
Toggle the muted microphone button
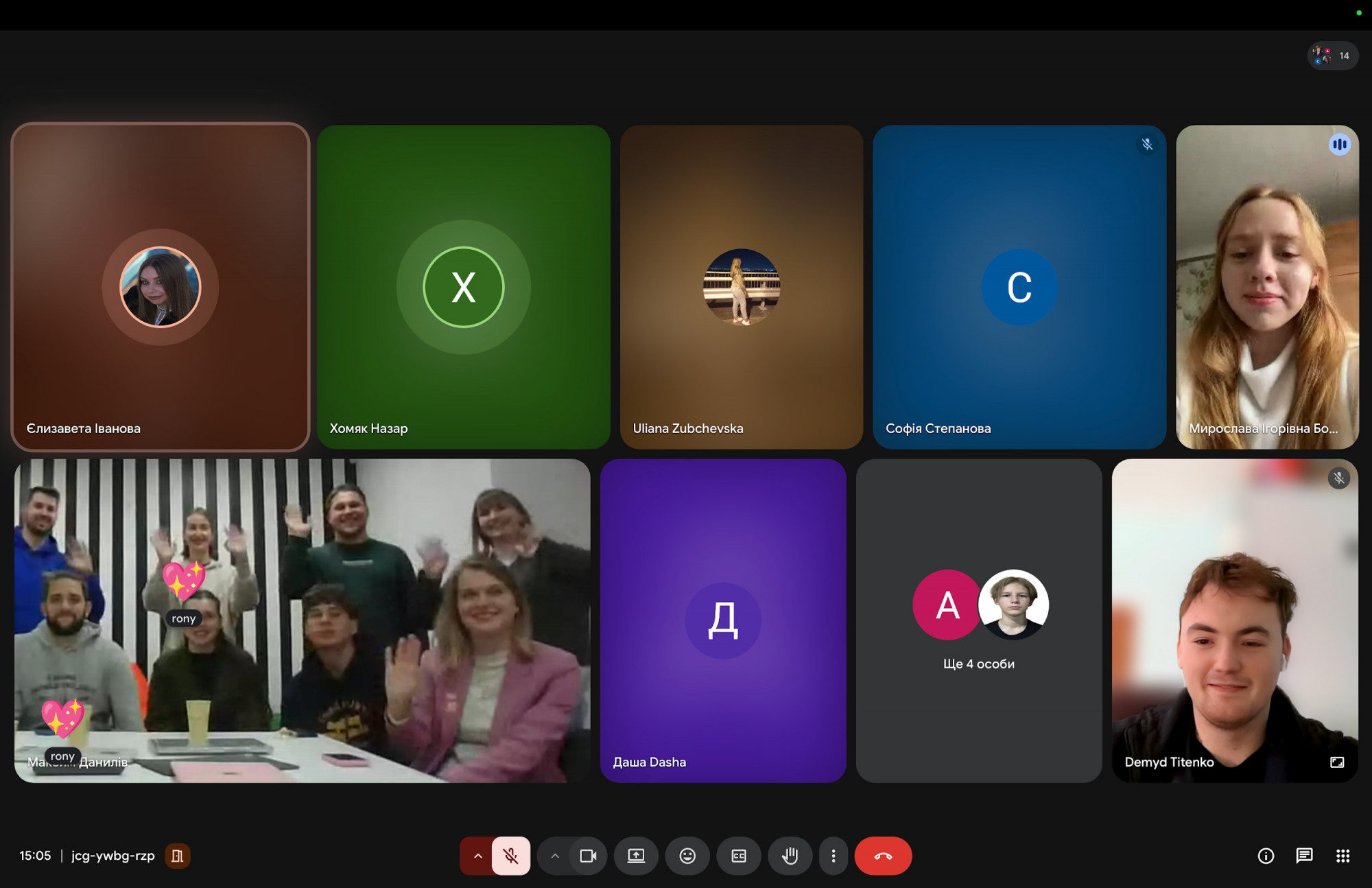pyautogui.click(x=511, y=856)
